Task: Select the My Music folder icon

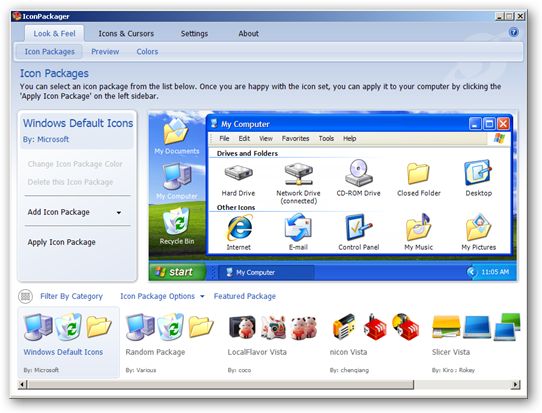Action: 418,227
